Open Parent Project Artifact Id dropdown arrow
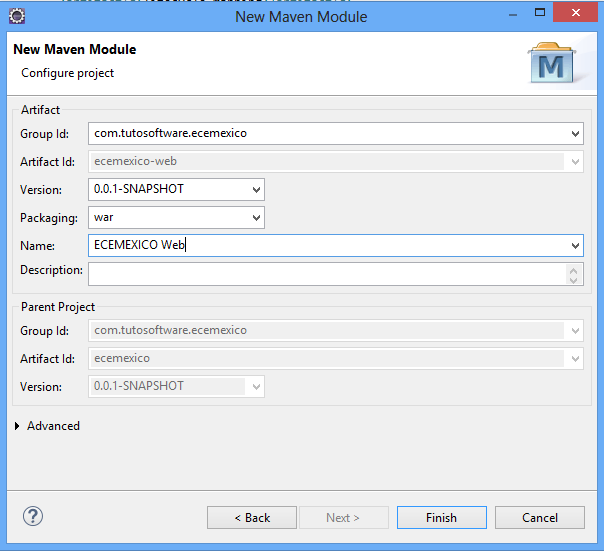 575,359
